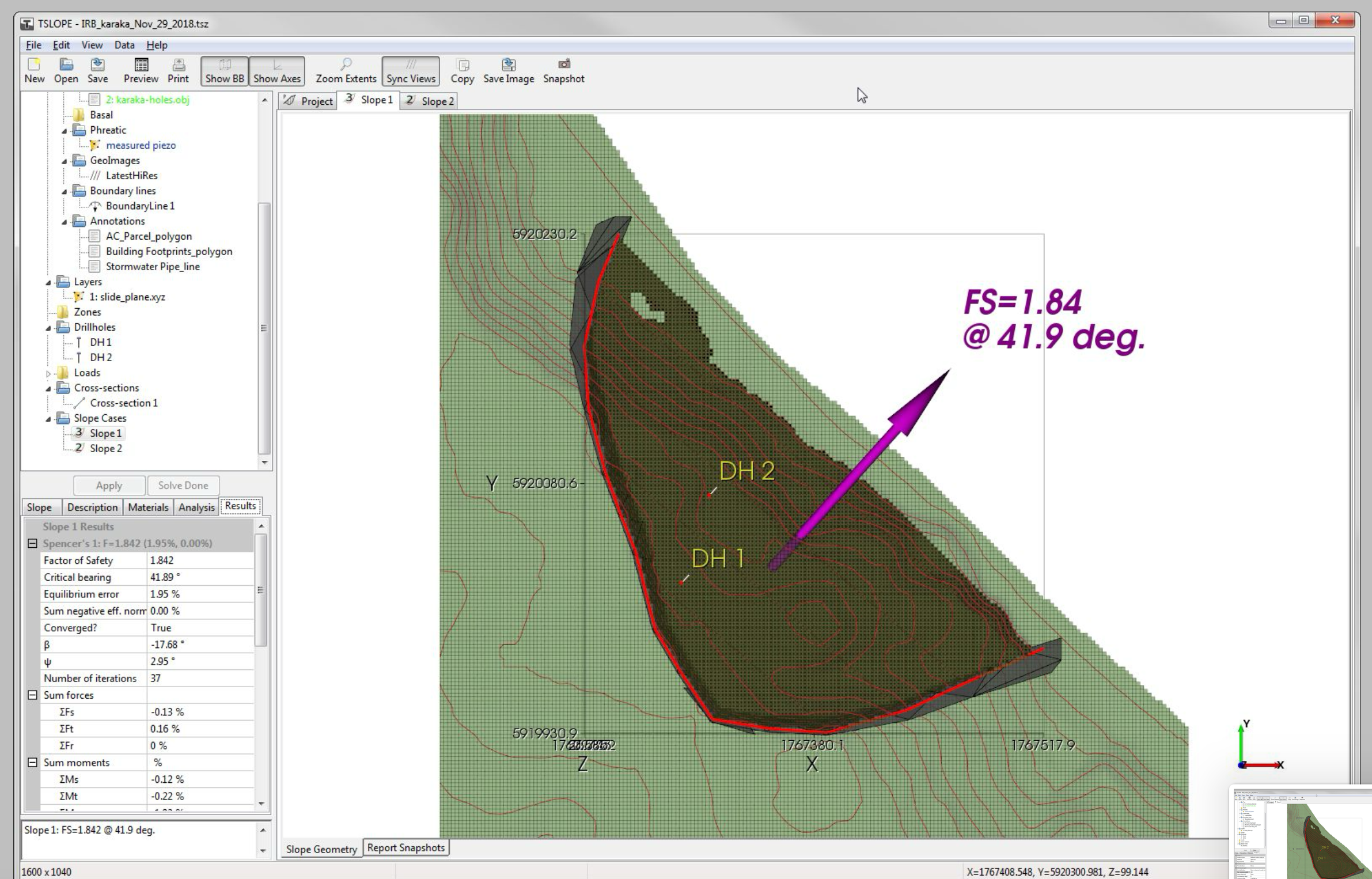Screen dimensions: 1372x879
Task: Click the Solve Done button
Action: (x=183, y=485)
